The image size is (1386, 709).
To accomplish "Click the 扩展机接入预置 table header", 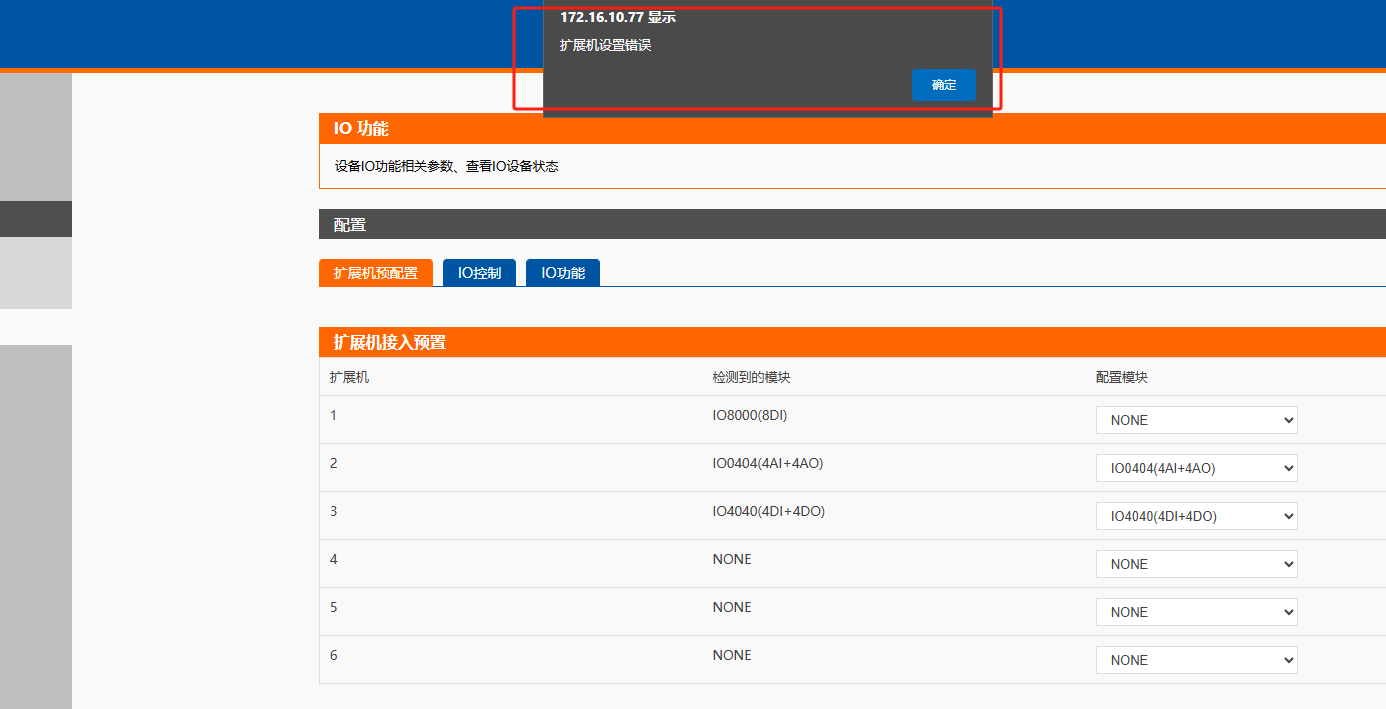I will 389,343.
